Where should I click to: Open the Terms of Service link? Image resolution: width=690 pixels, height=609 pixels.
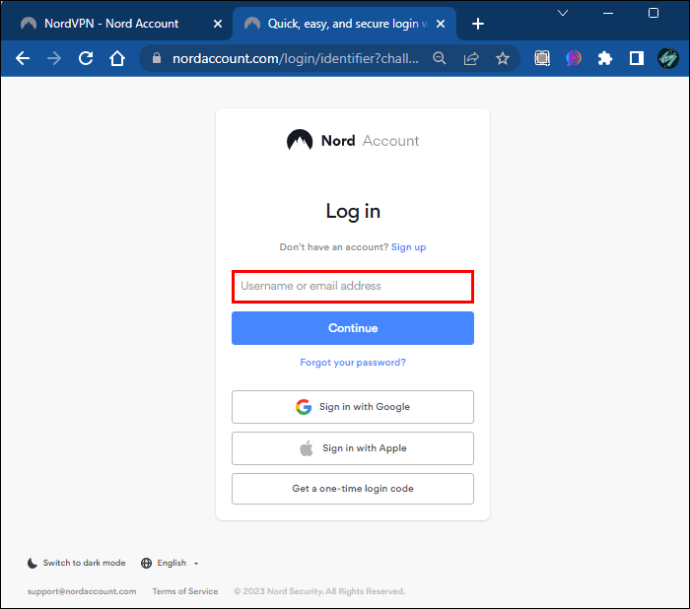185,591
